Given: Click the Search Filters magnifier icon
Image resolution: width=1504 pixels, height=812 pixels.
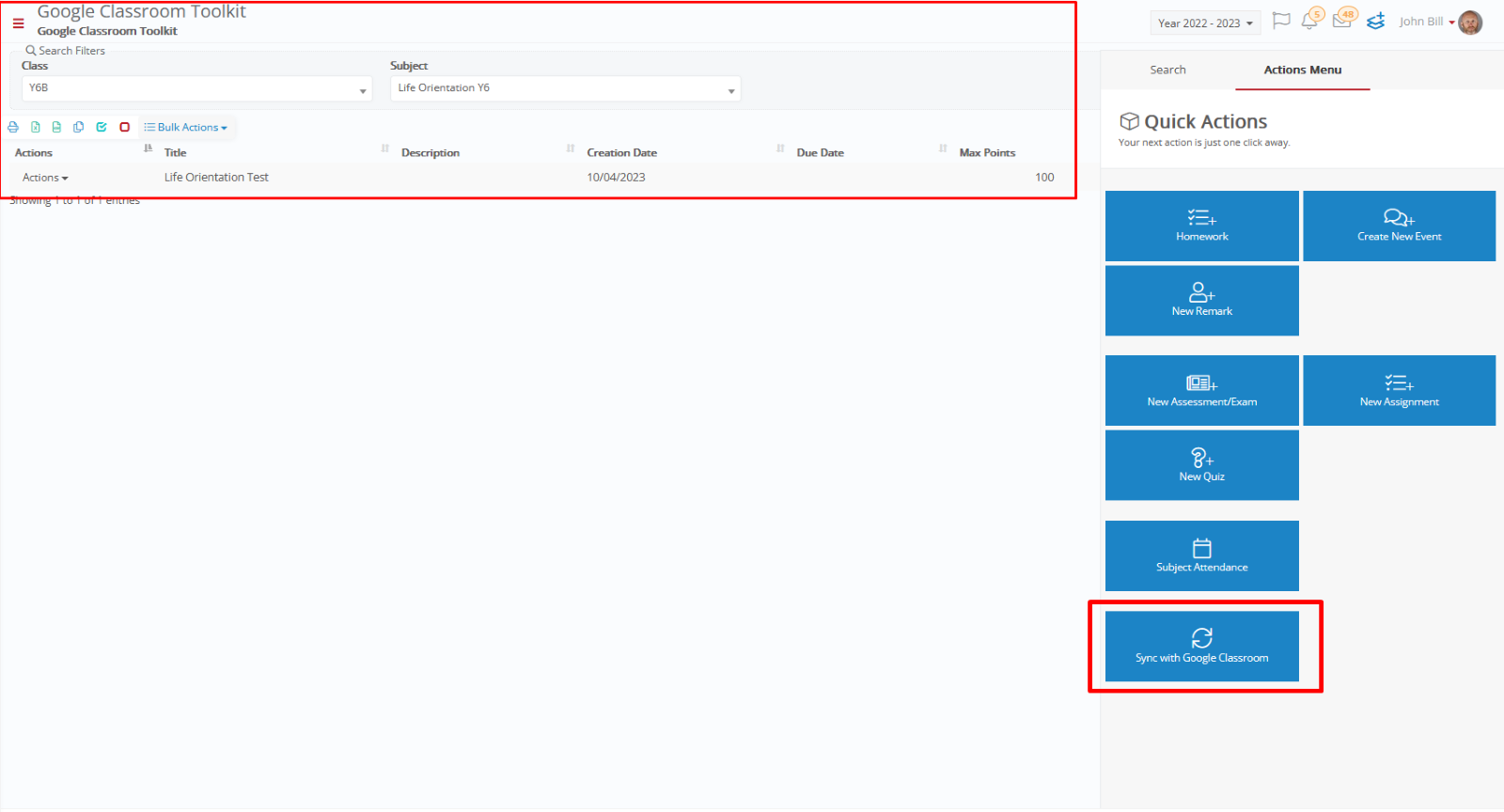Looking at the screenshot, I should [31, 51].
